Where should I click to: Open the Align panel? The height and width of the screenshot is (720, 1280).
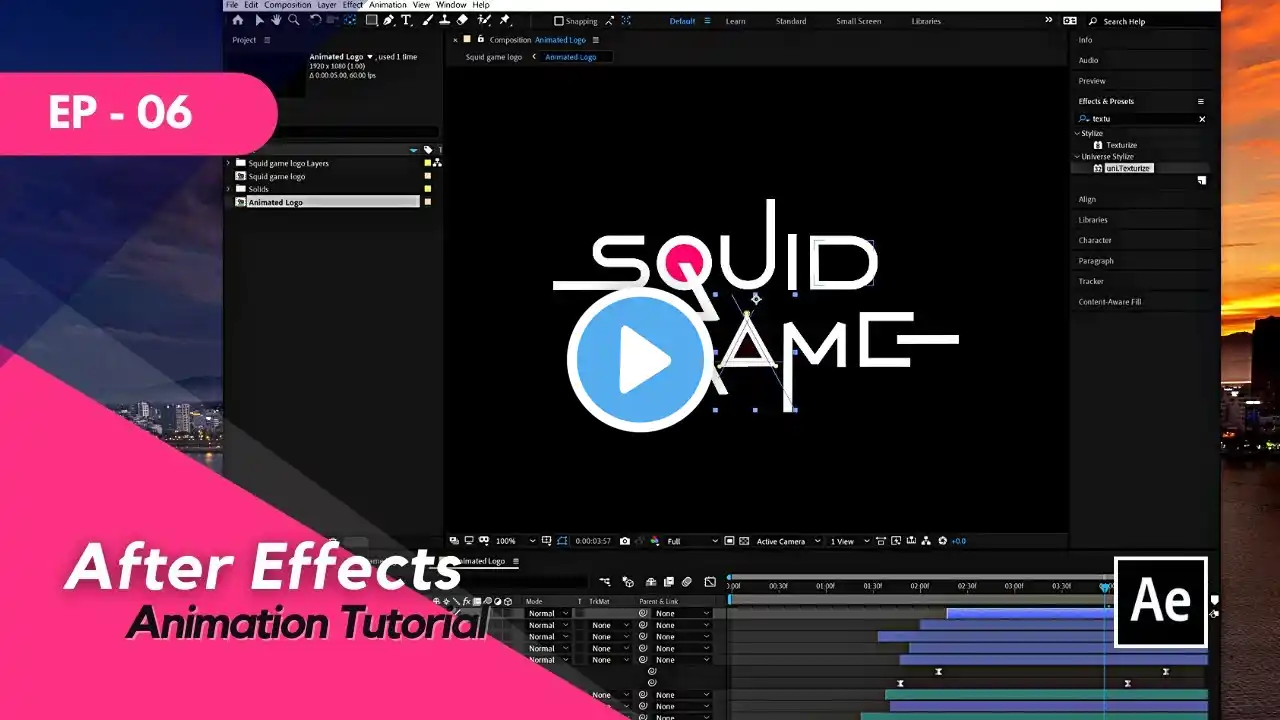pos(1087,199)
